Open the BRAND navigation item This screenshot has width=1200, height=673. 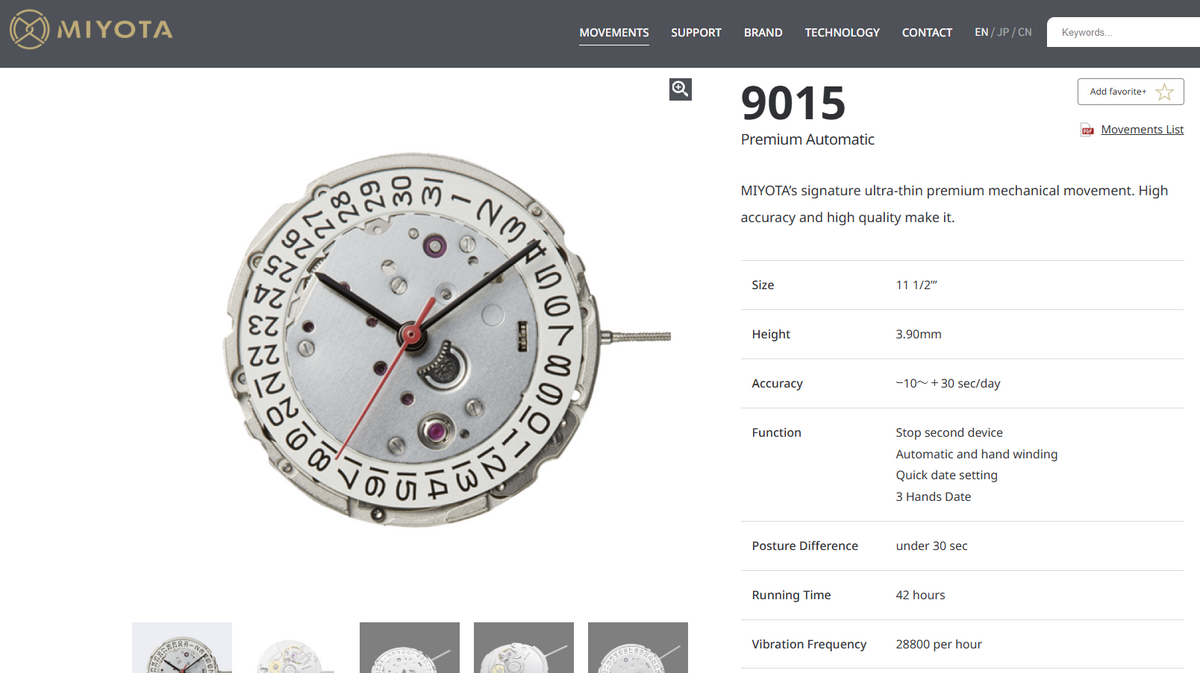[763, 33]
